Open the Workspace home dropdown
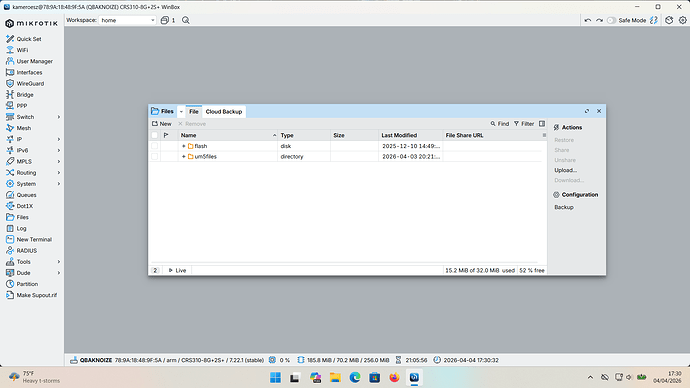690x388 pixels. coord(128,20)
